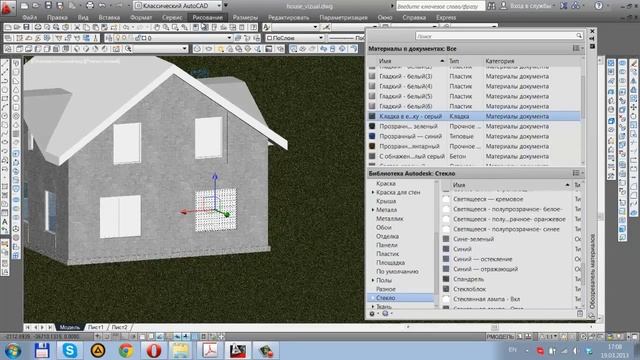The height and width of the screenshot is (360, 640).
Task: Expand the Краска для стен category
Action: tap(373, 192)
